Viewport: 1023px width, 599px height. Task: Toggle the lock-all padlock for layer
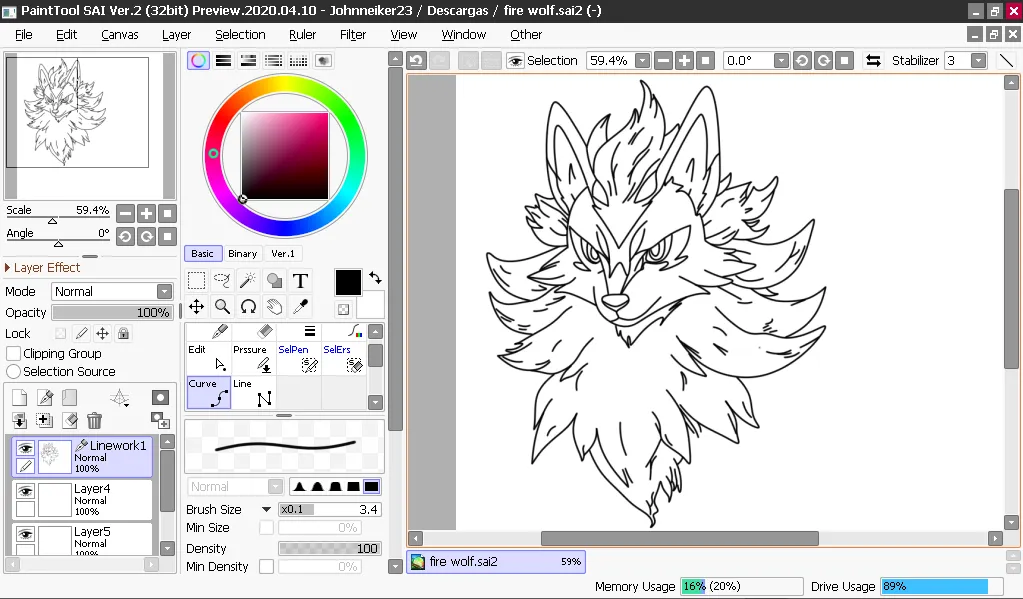123,333
